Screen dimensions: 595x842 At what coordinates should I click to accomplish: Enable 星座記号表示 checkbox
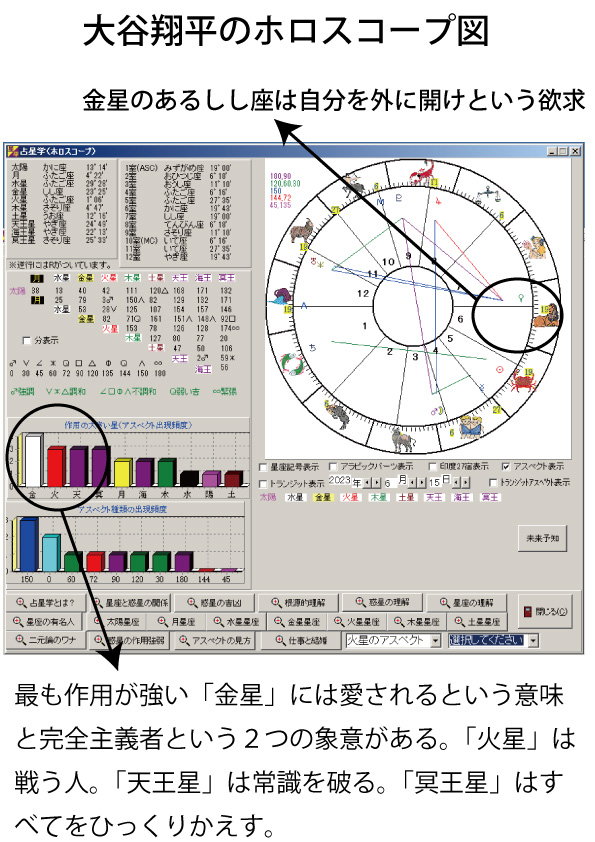tap(263, 467)
